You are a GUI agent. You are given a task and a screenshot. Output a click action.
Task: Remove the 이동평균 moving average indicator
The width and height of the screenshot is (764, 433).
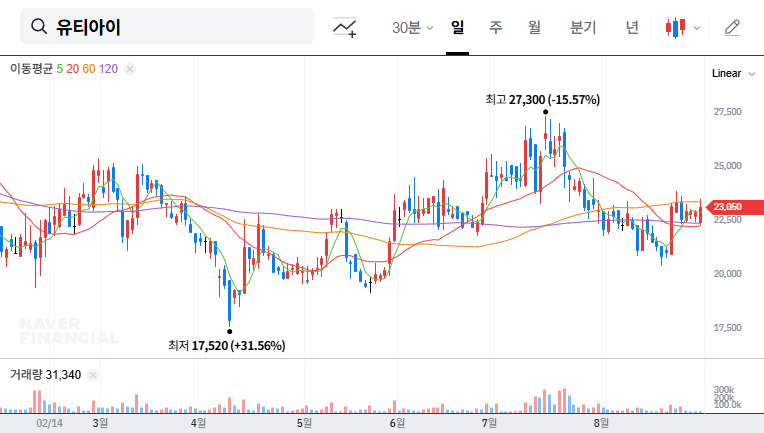[130, 69]
